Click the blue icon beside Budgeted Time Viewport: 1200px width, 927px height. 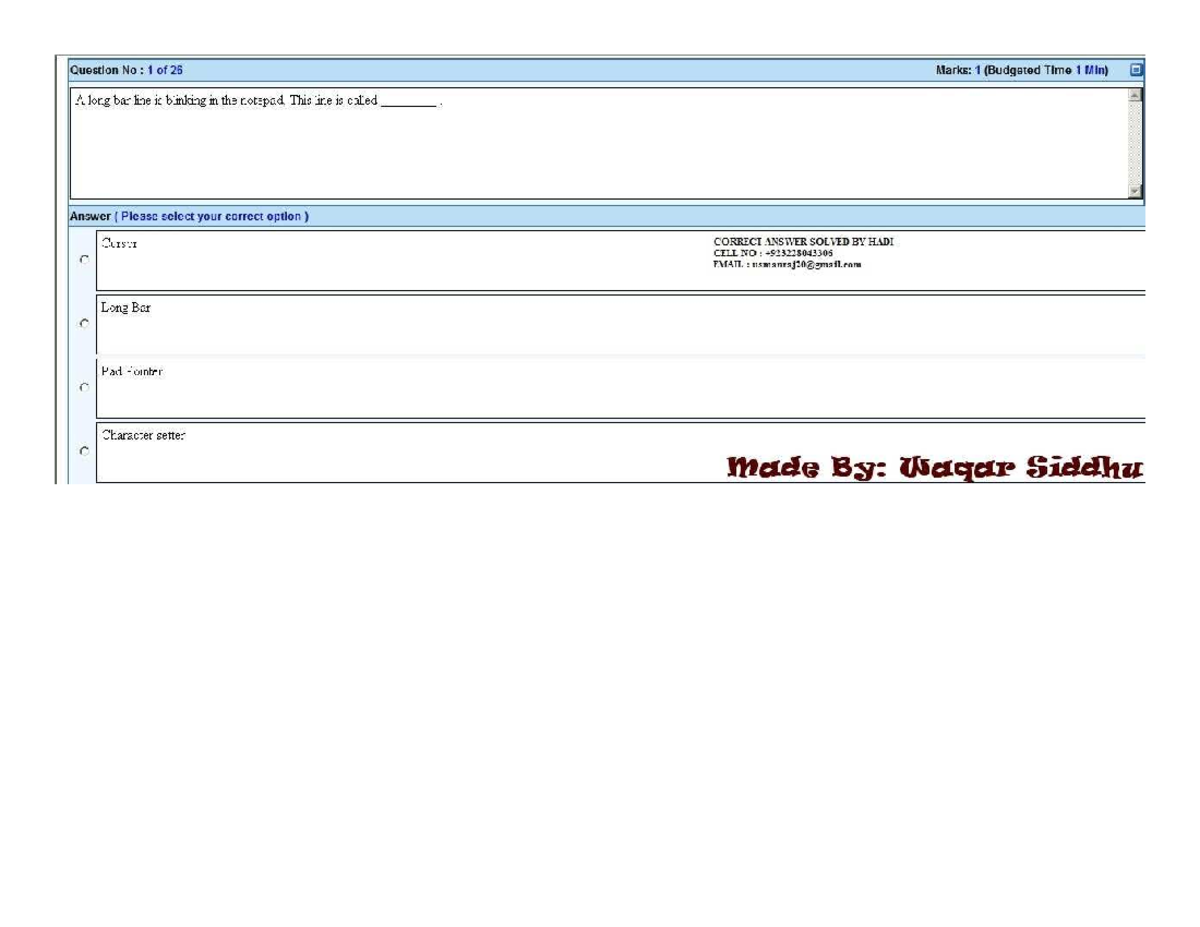(1135, 70)
